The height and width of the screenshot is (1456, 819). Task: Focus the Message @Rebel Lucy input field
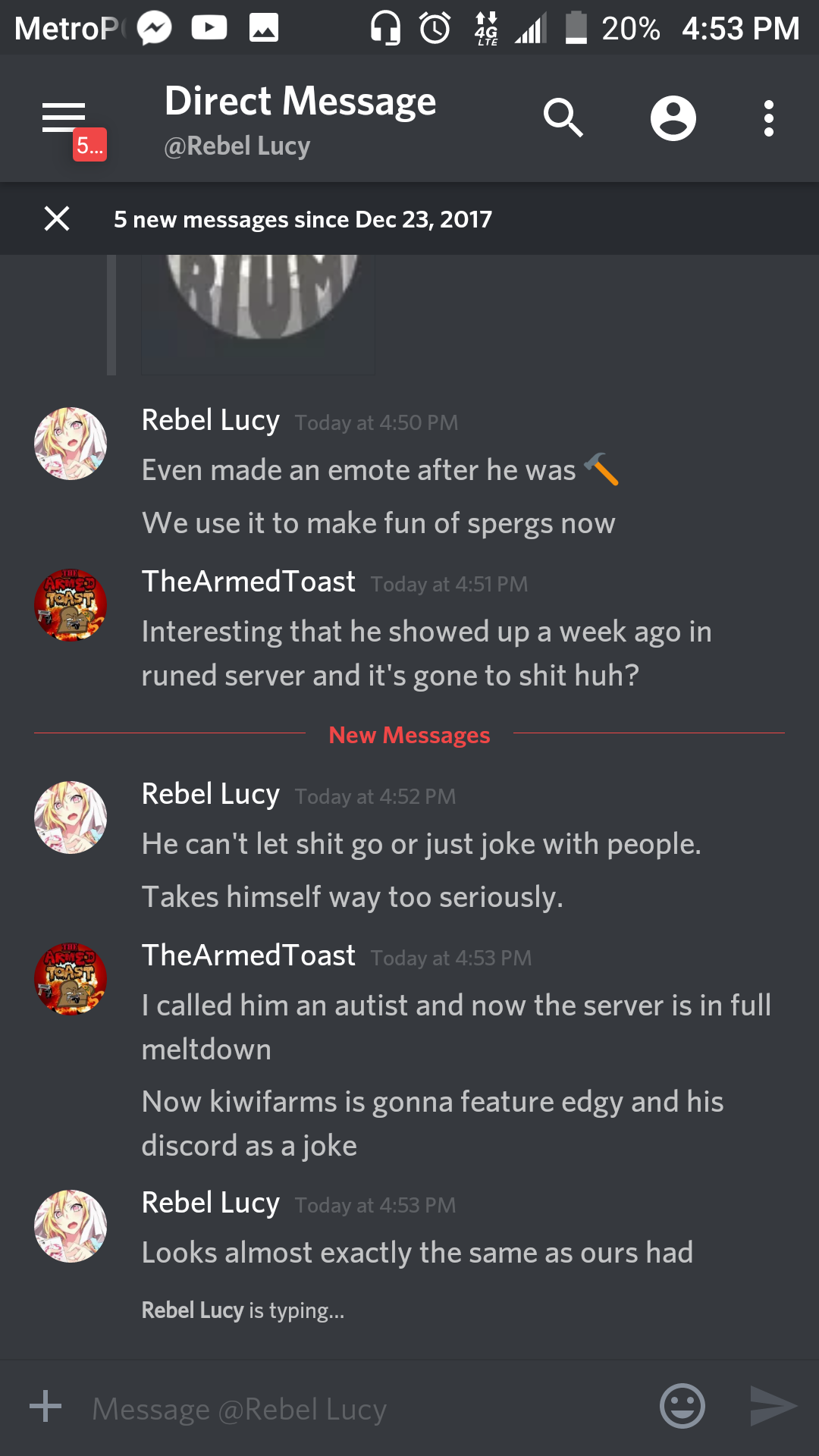click(x=364, y=1409)
